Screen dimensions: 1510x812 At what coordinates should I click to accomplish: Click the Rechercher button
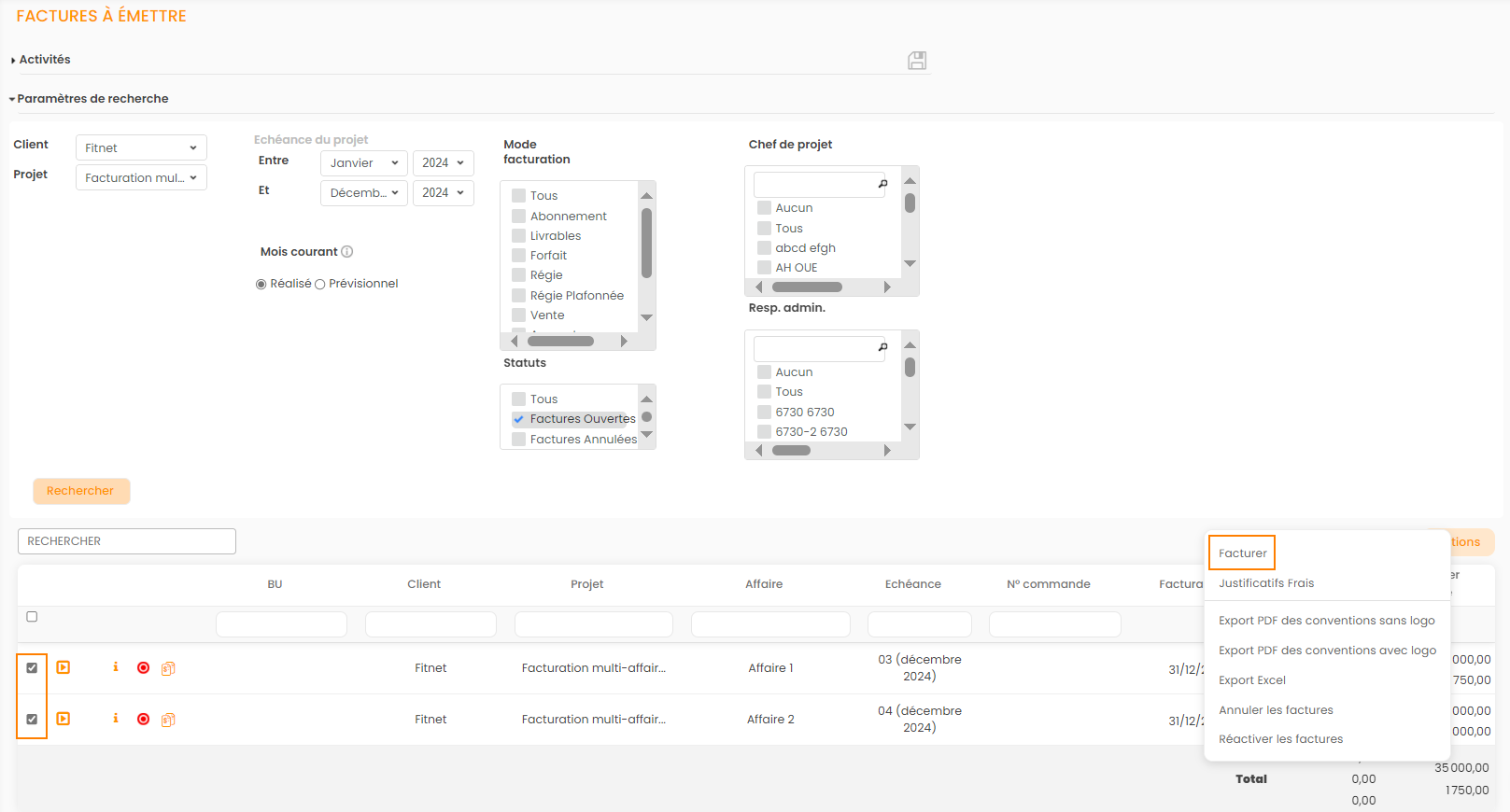click(81, 491)
